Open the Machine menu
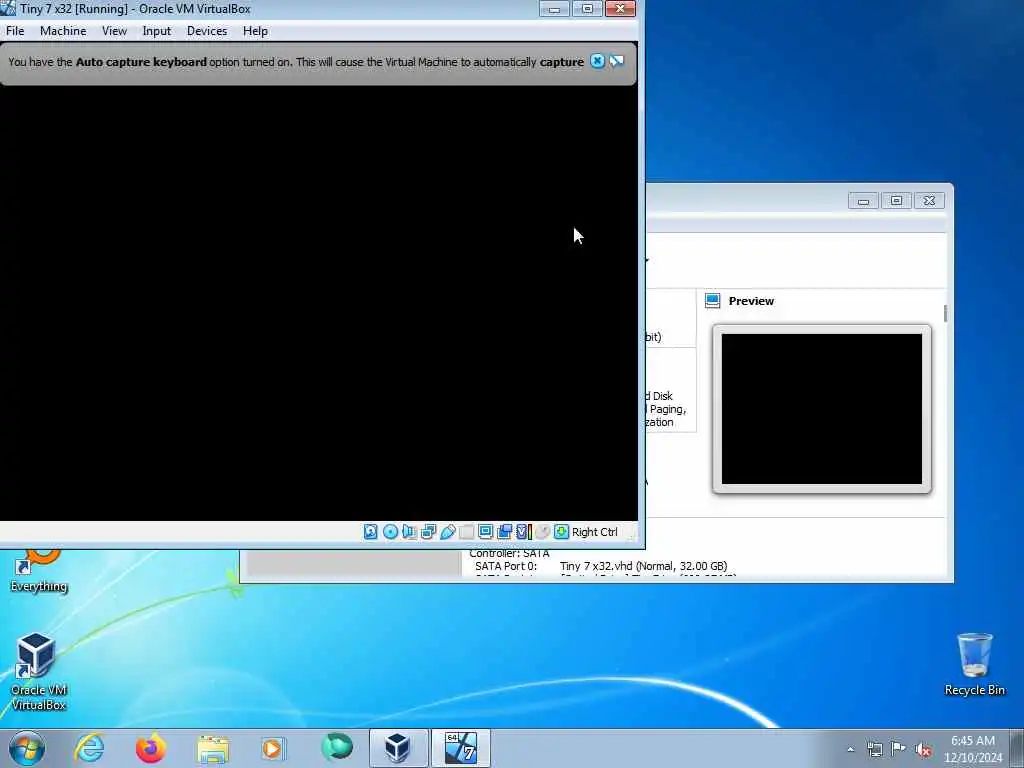1024x768 pixels. (x=63, y=31)
